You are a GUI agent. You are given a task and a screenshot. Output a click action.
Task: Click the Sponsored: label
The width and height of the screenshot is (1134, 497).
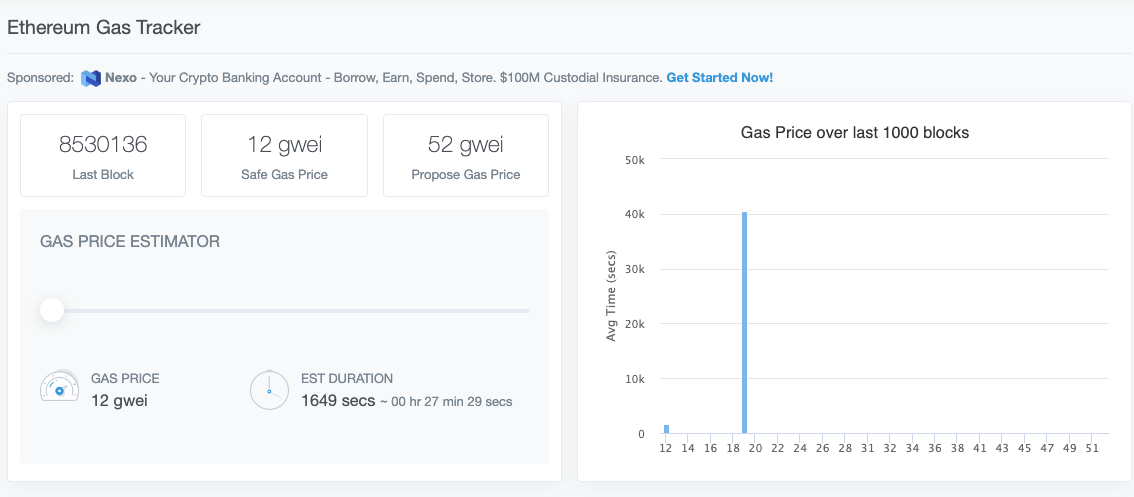click(40, 77)
